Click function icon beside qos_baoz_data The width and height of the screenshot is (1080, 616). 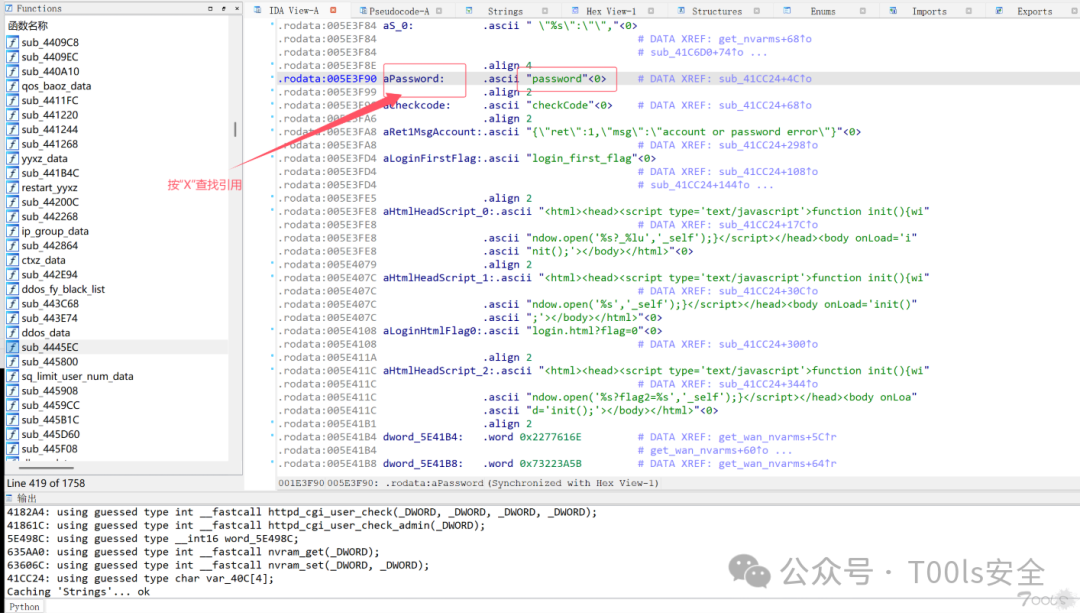(x=12, y=86)
